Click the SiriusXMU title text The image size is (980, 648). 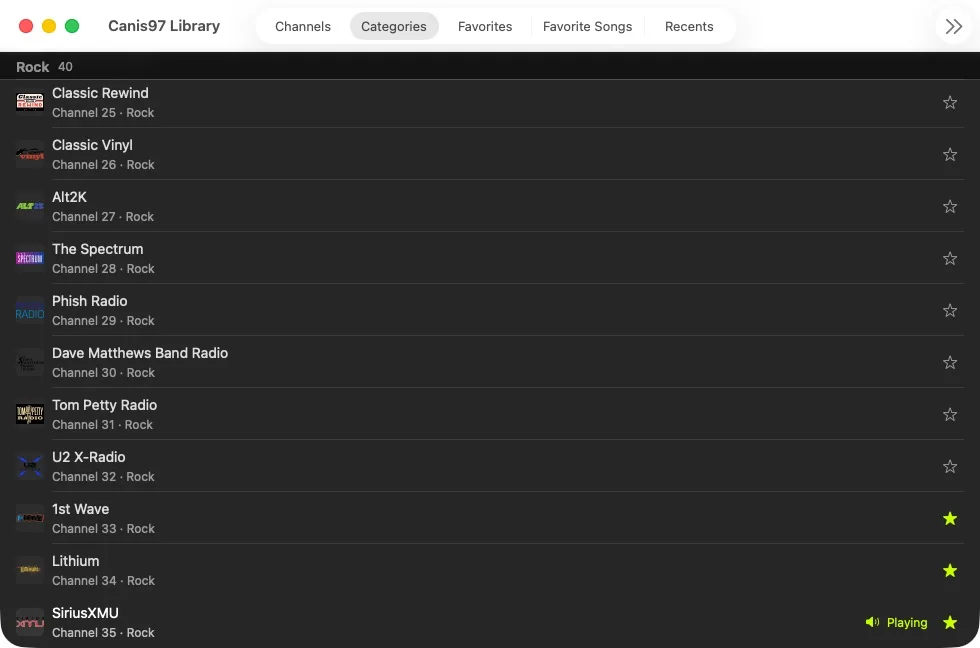pyautogui.click(x=85, y=612)
